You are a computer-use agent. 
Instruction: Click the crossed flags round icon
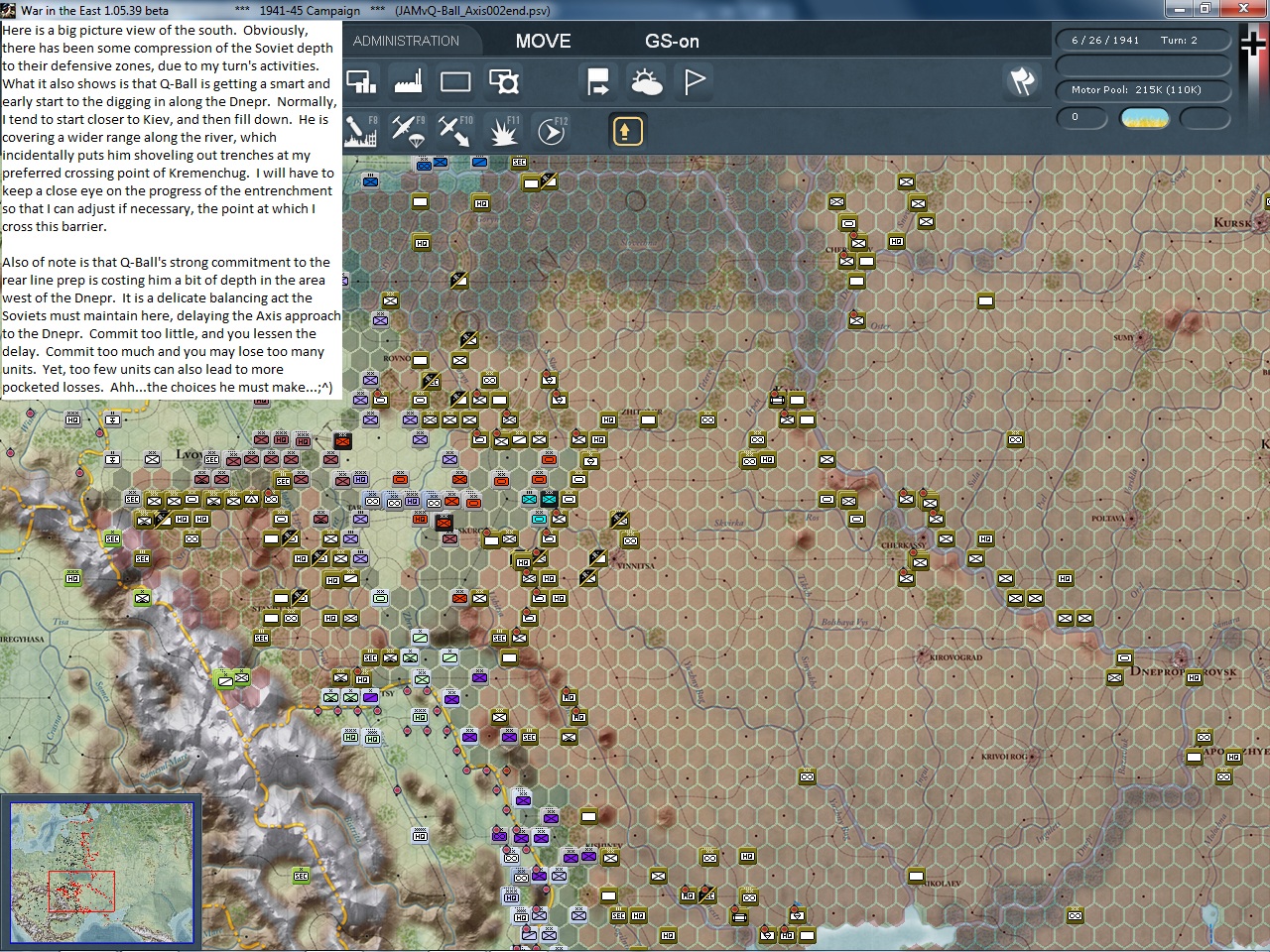pyautogui.click(x=1022, y=81)
